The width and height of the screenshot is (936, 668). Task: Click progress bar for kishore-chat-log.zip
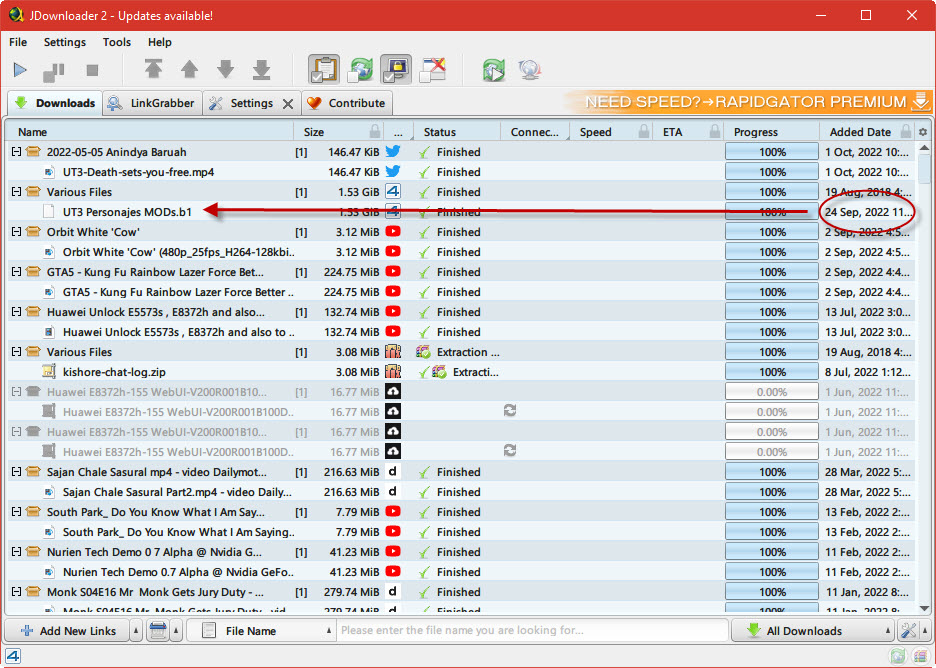[x=772, y=372]
